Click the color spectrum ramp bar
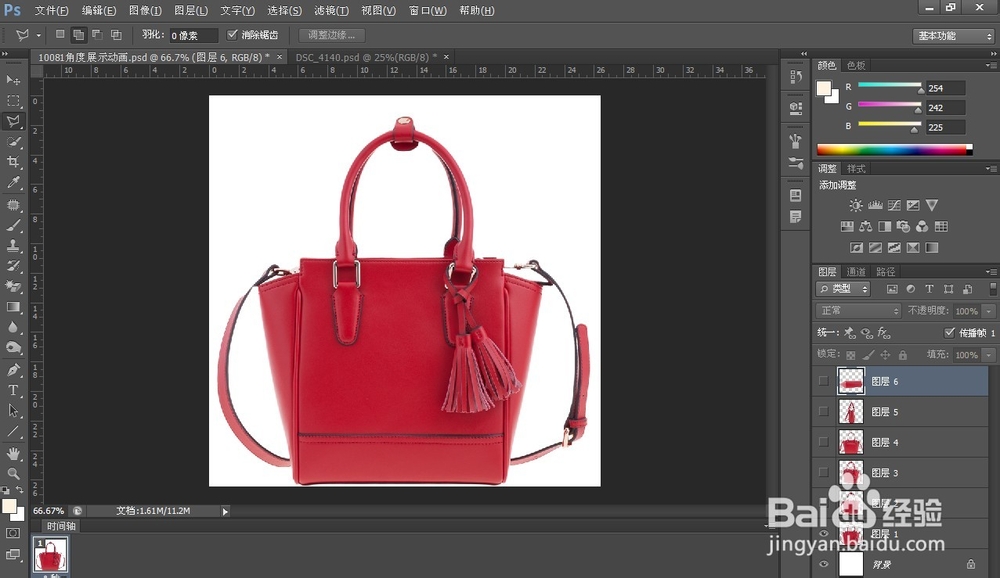 894,150
